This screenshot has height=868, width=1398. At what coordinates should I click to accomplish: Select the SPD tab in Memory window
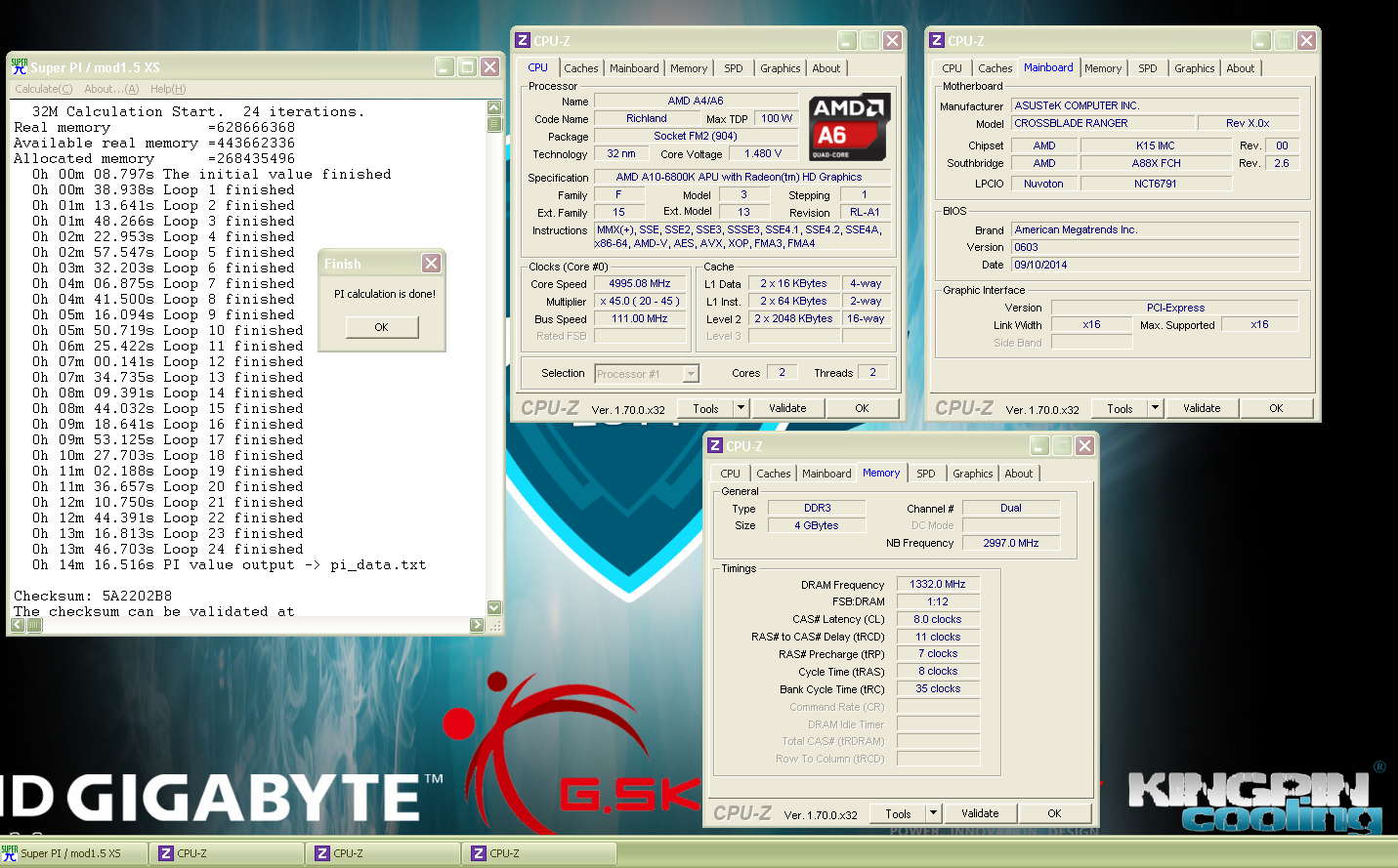(x=925, y=474)
